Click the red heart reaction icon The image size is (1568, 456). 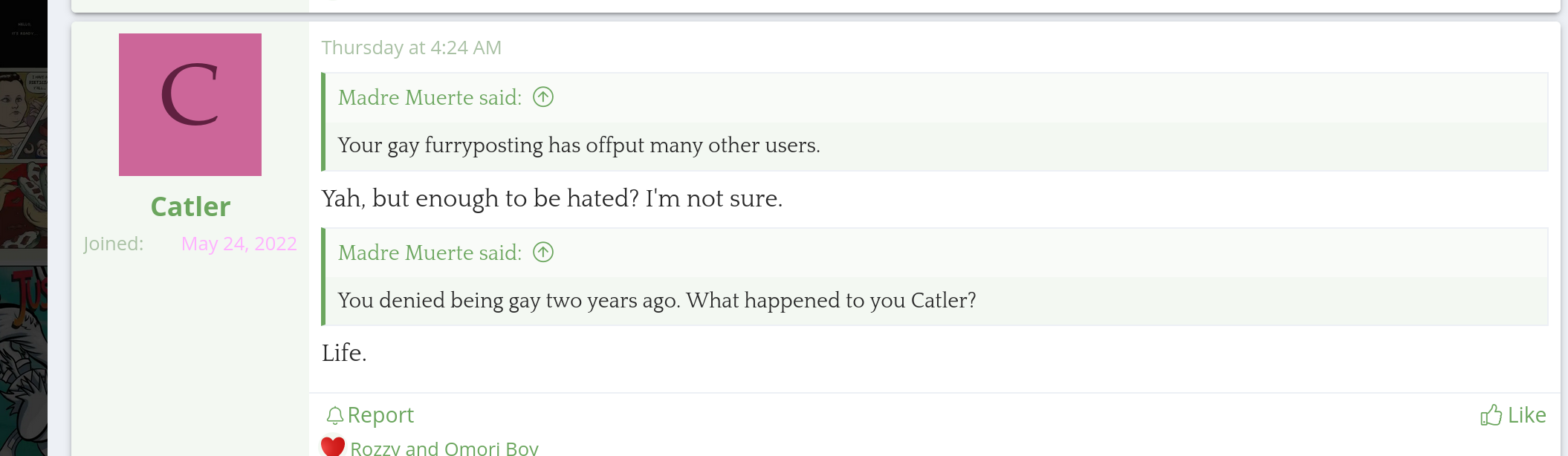click(x=333, y=446)
